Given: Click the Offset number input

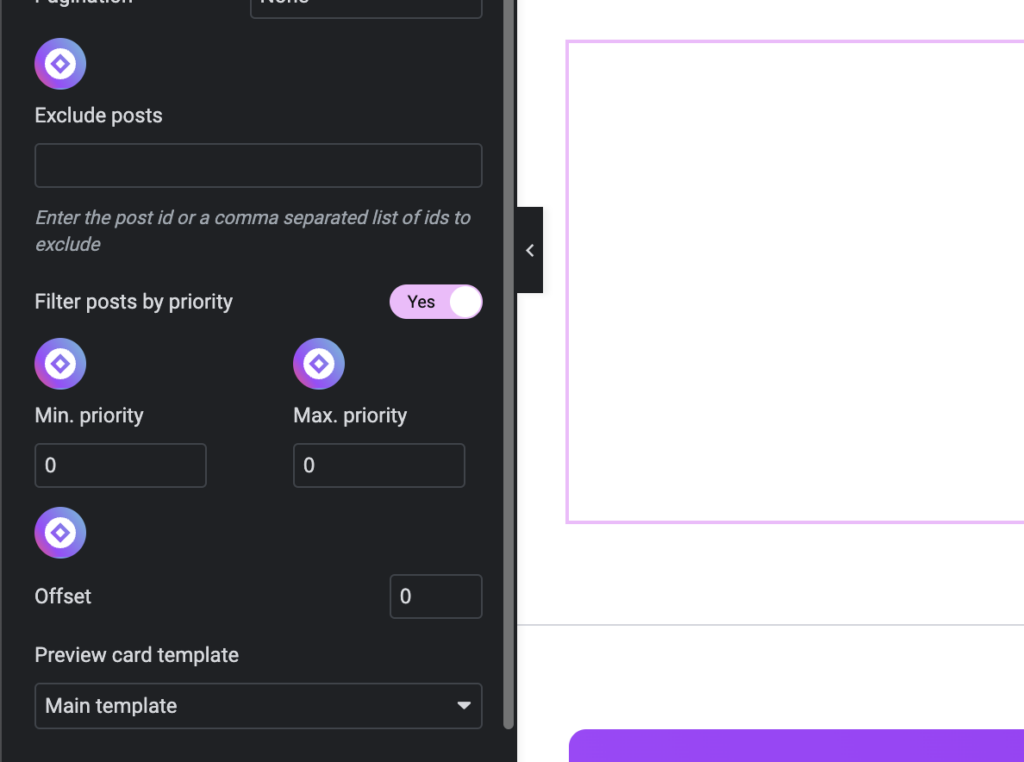Looking at the screenshot, I should tap(436, 597).
